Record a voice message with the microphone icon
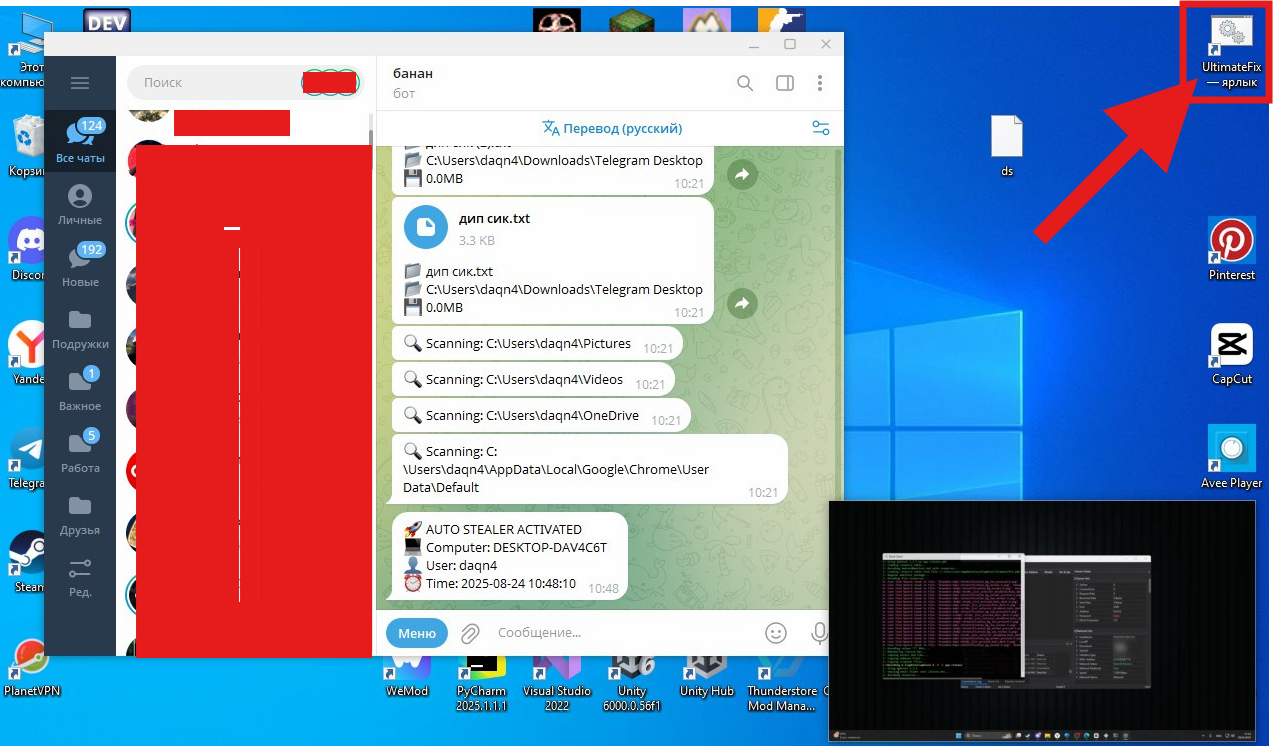The width and height of the screenshot is (1273, 746). [819, 632]
